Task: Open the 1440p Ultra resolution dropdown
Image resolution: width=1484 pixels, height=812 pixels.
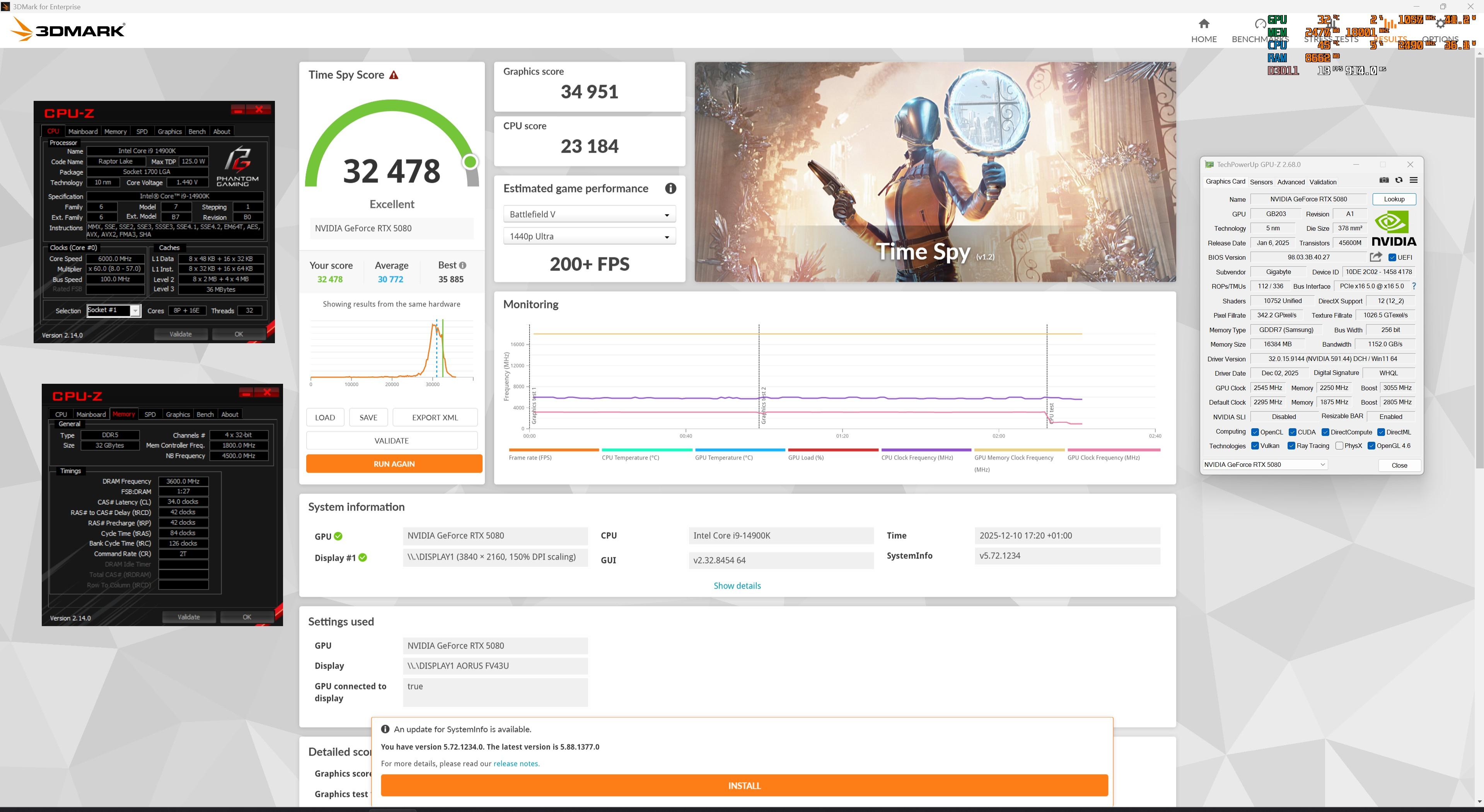Action: pos(589,237)
